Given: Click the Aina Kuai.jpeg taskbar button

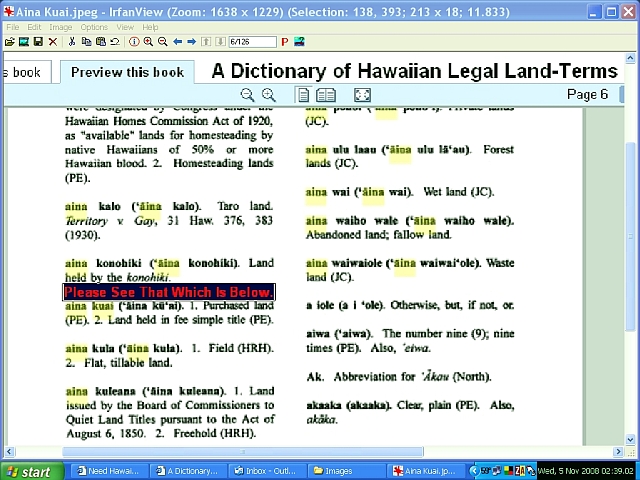Looking at the screenshot, I should coord(424,471).
